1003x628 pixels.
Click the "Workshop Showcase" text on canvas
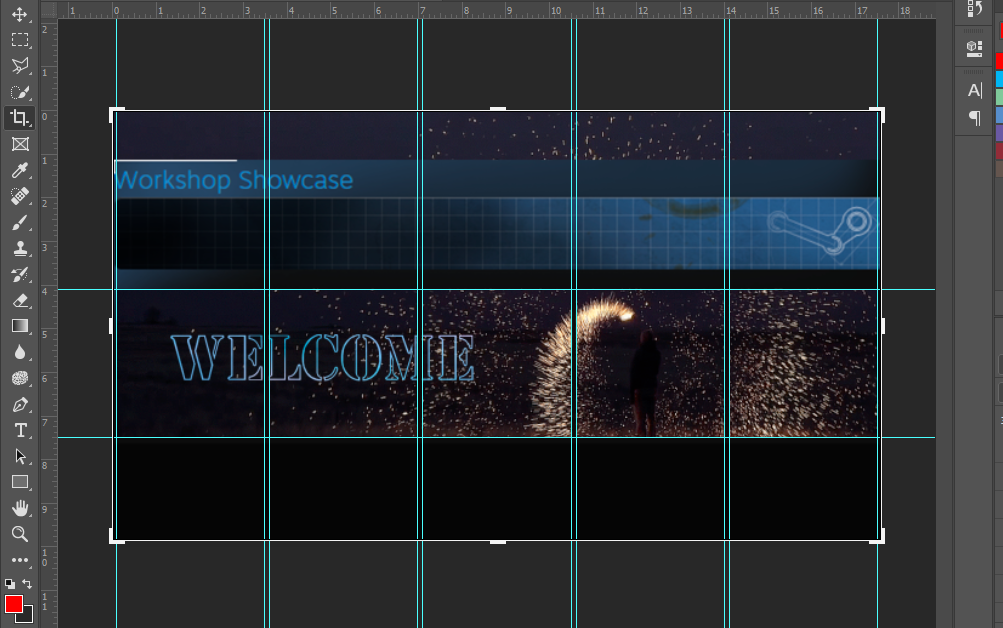[234, 180]
